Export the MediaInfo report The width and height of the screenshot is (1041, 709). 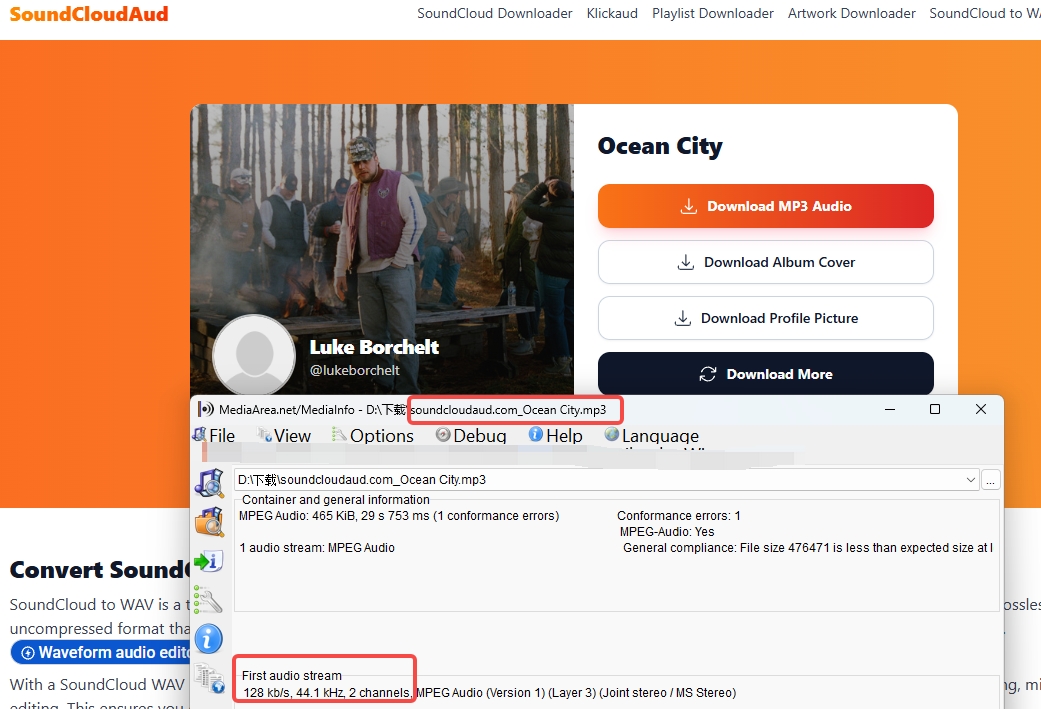(210, 561)
